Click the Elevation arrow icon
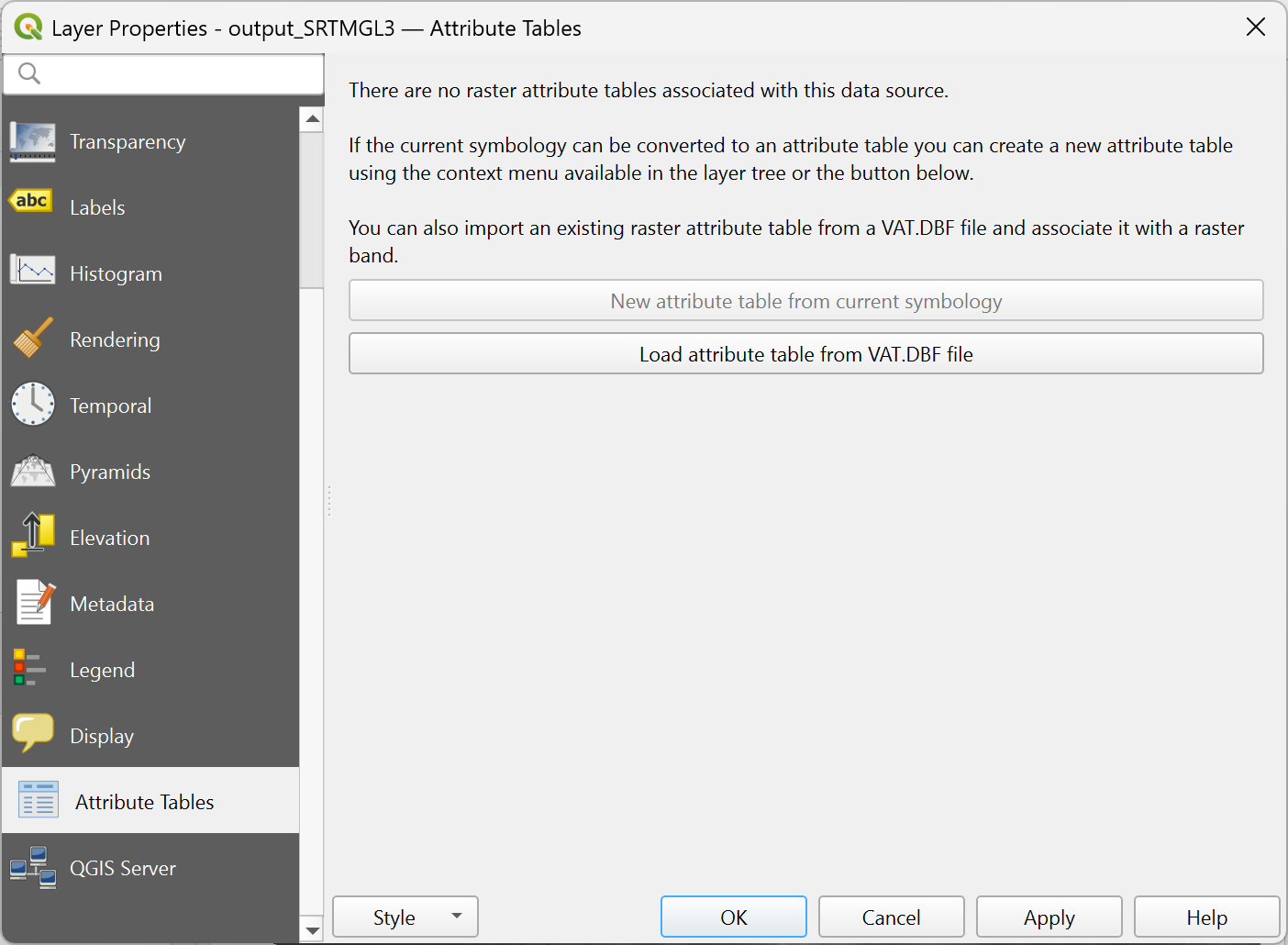The width and height of the screenshot is (1288, 945). (33, 536)
